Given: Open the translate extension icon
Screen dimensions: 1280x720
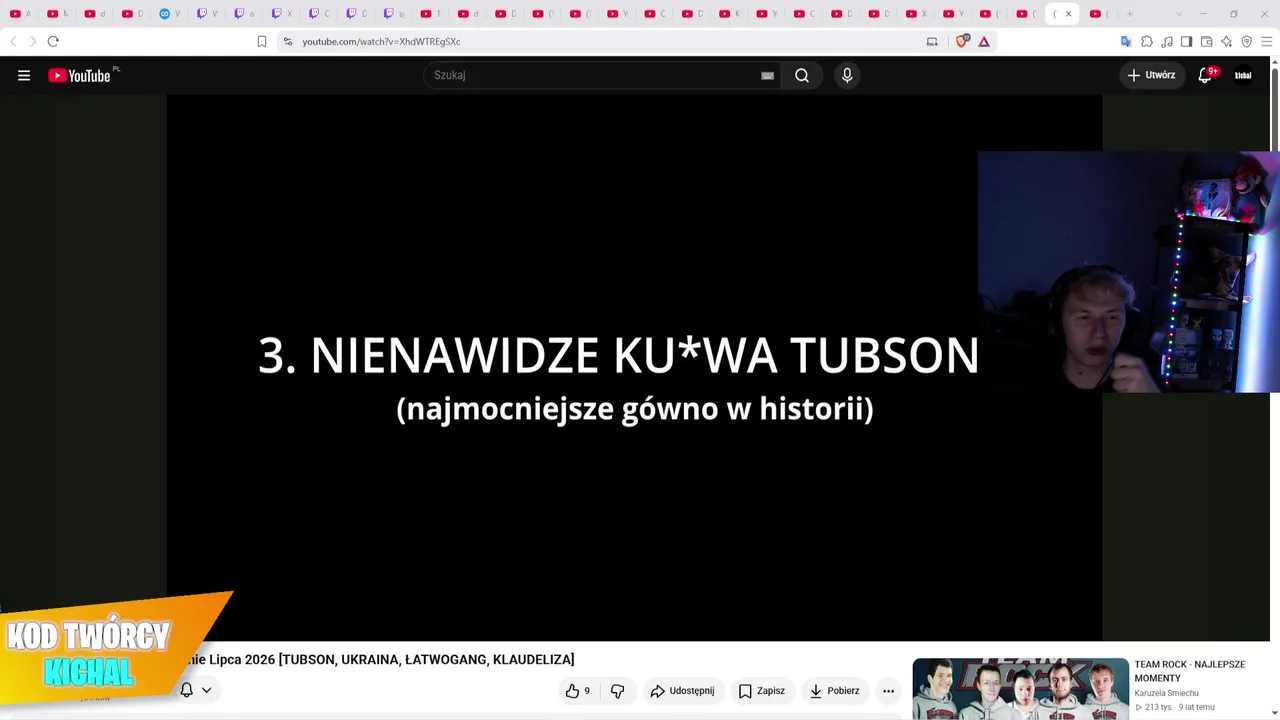Looking at the screenshot, I should (x=1126, y=41).
